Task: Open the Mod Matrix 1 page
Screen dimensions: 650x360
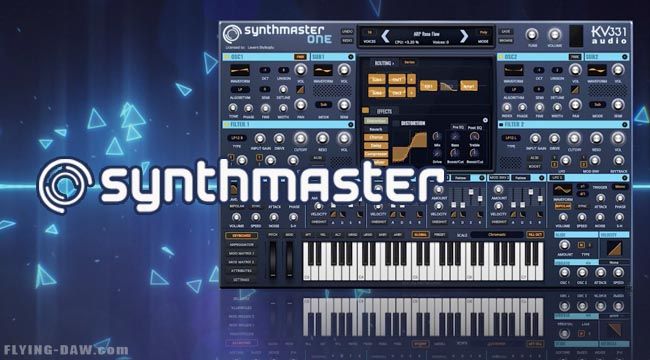Action: click(x=242, y=253)
